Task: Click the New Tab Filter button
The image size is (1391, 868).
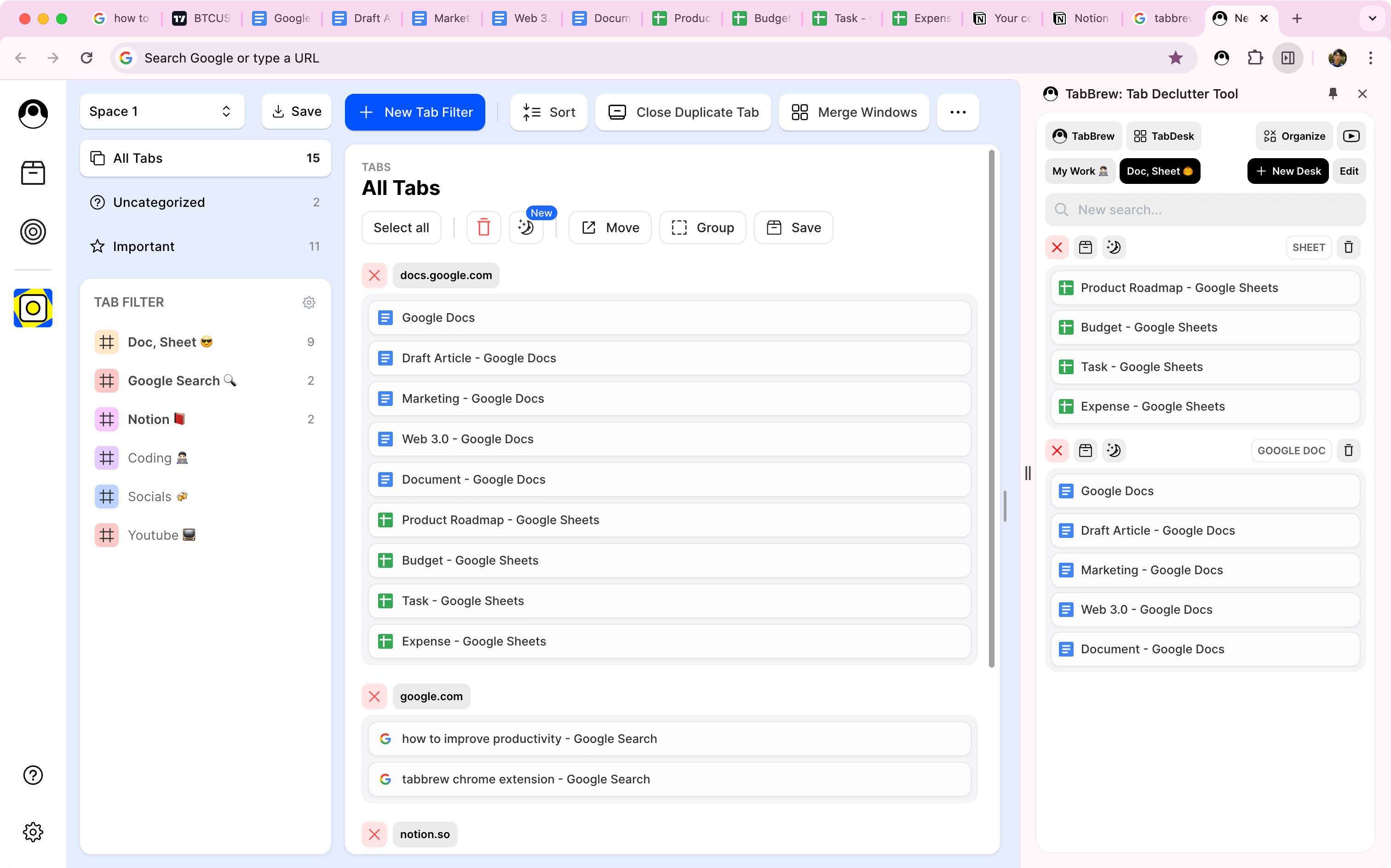Action: 414,112
